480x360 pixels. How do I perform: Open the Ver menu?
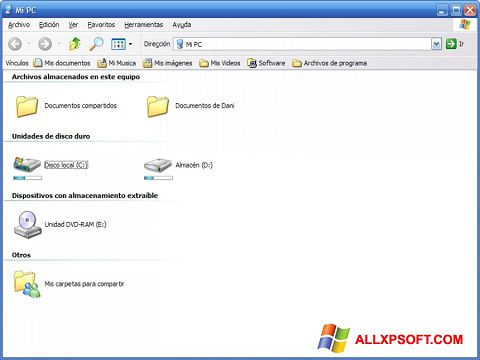pos(73,25)
